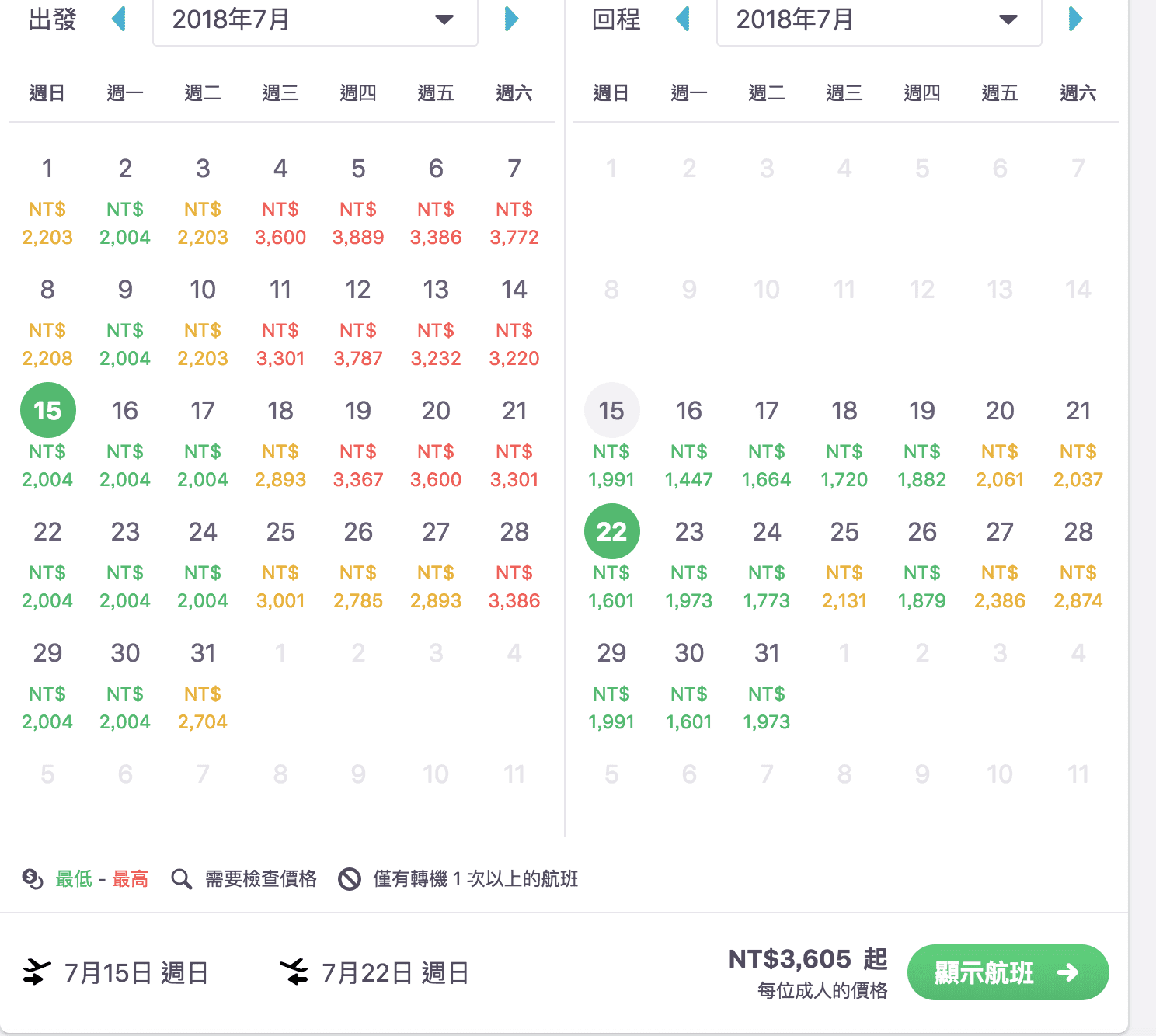Select return date July 21 NT$2,037
The height and width of the screenshot is (1036, 1156).
point(1078,444)
